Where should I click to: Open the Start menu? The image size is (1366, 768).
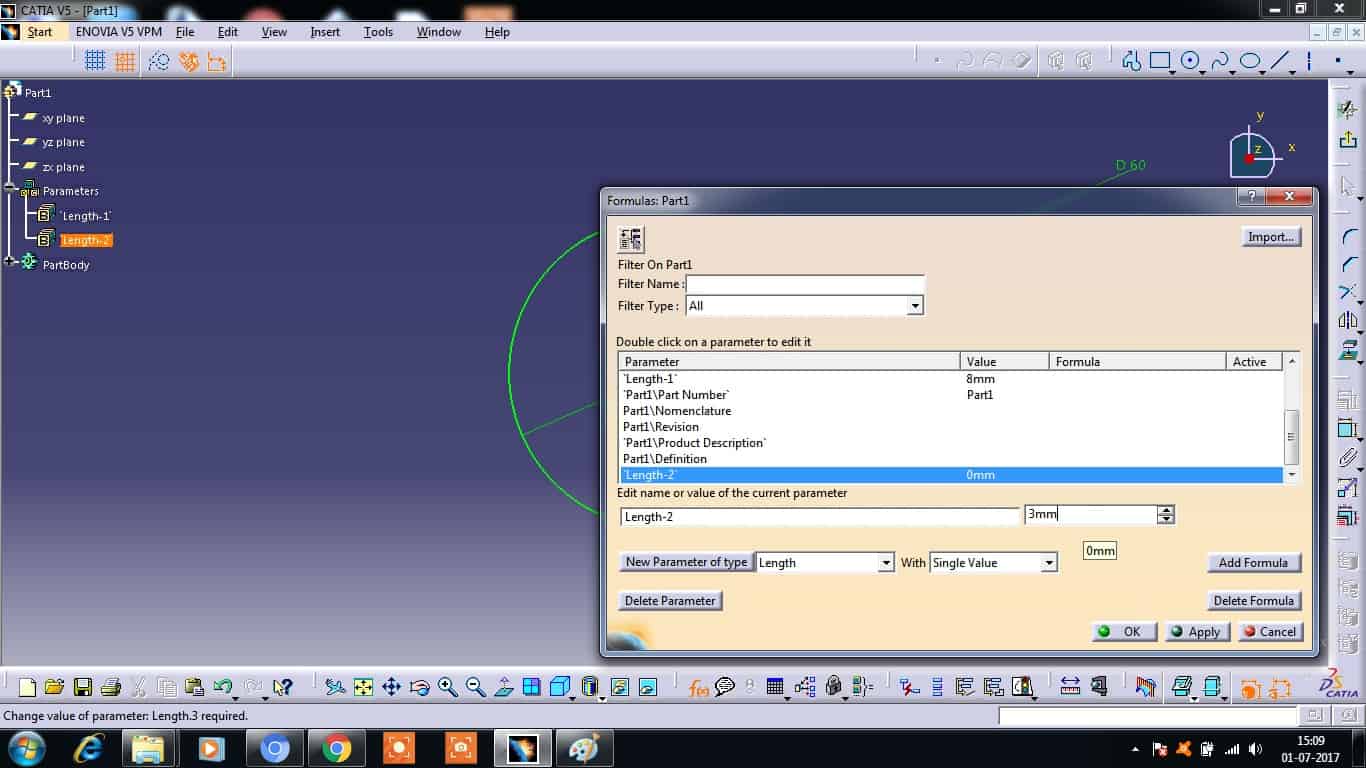coord(40,32)
